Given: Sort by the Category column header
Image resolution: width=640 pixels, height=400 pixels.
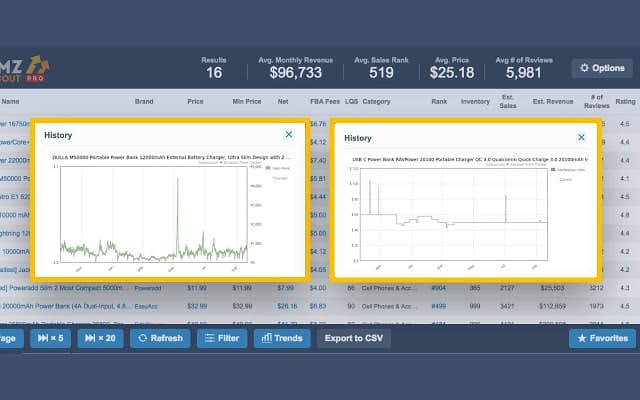Looking at the screenshot, I should (x=376, y=101).
